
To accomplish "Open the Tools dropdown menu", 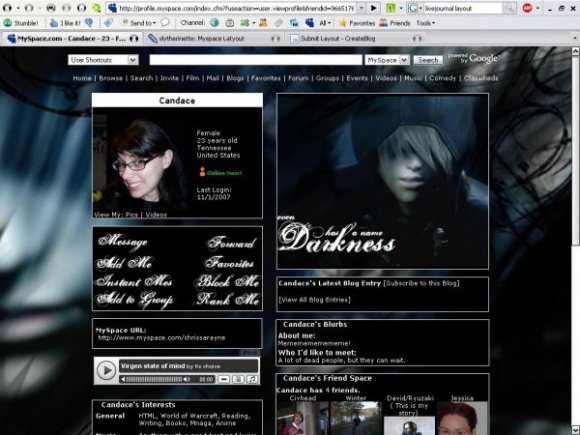I will pos(425,23).
